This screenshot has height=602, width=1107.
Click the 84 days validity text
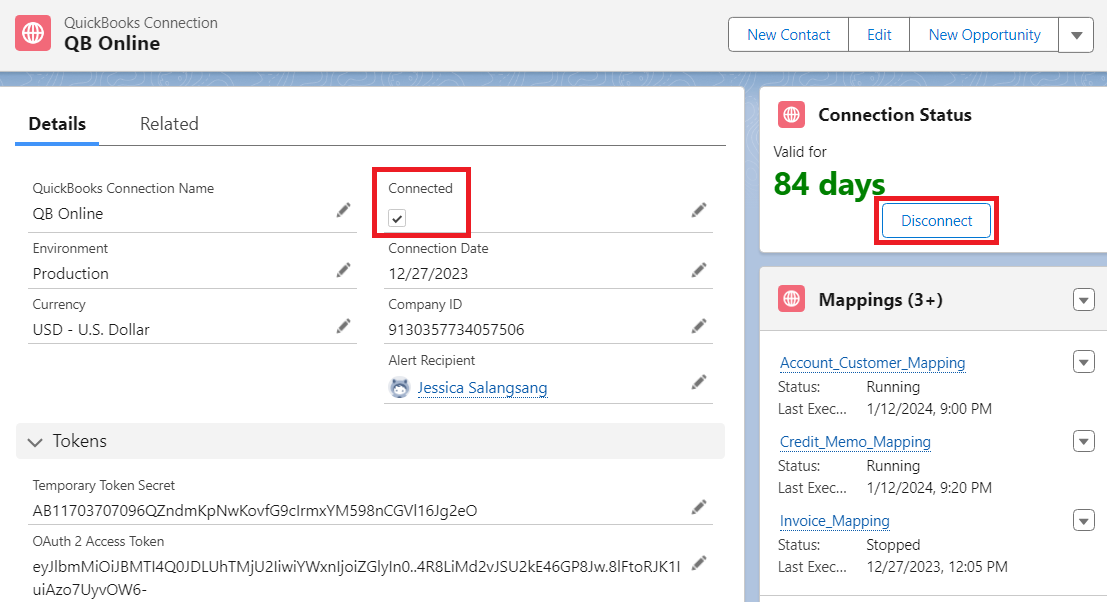[829, 184]
